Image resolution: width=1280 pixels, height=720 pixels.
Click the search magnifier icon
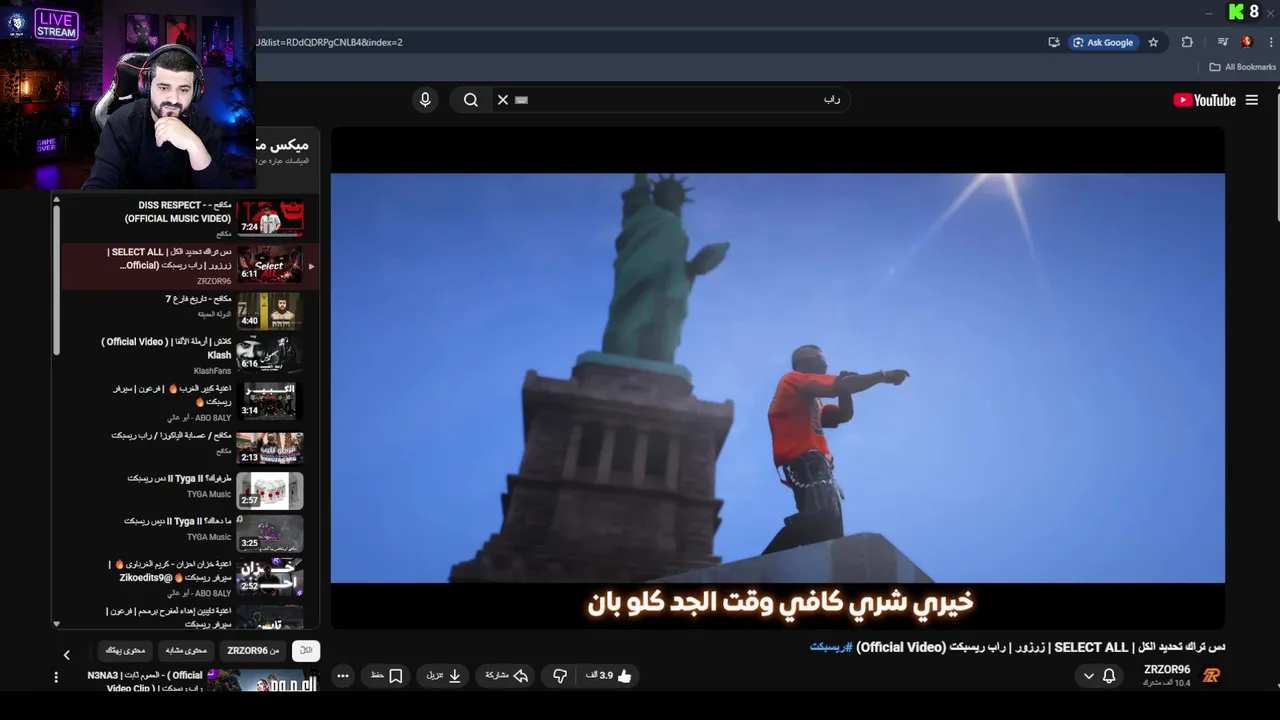coord(470,100)
